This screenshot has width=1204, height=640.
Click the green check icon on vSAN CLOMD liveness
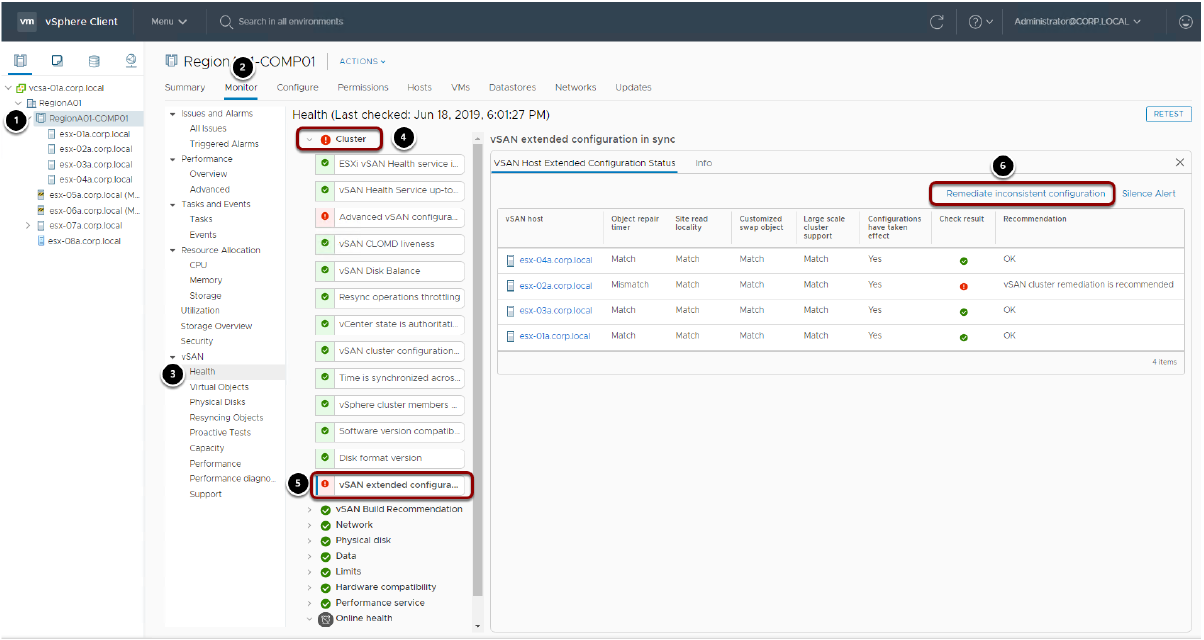[x=324, y=243]
